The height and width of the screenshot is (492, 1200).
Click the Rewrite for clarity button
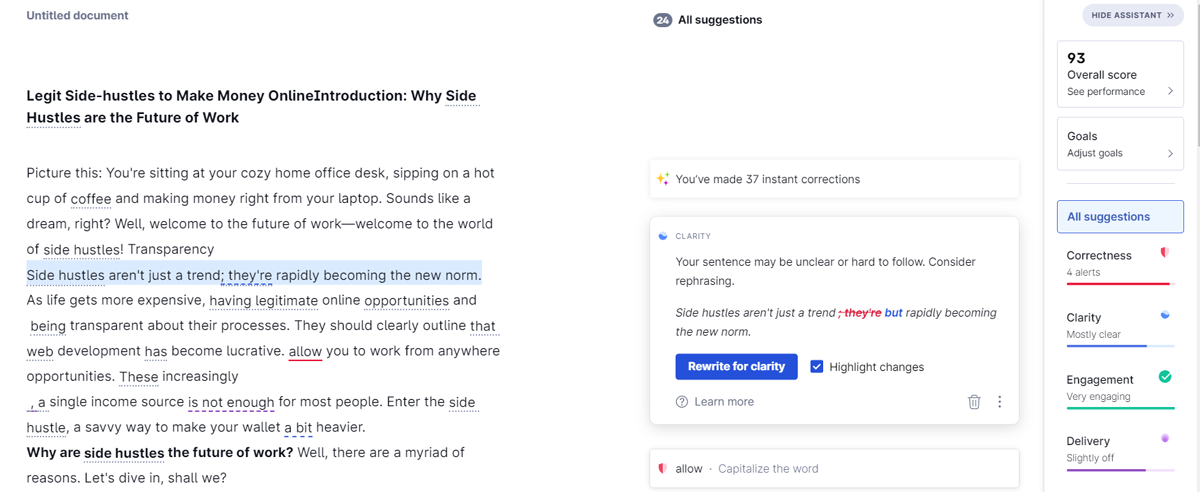736,367
